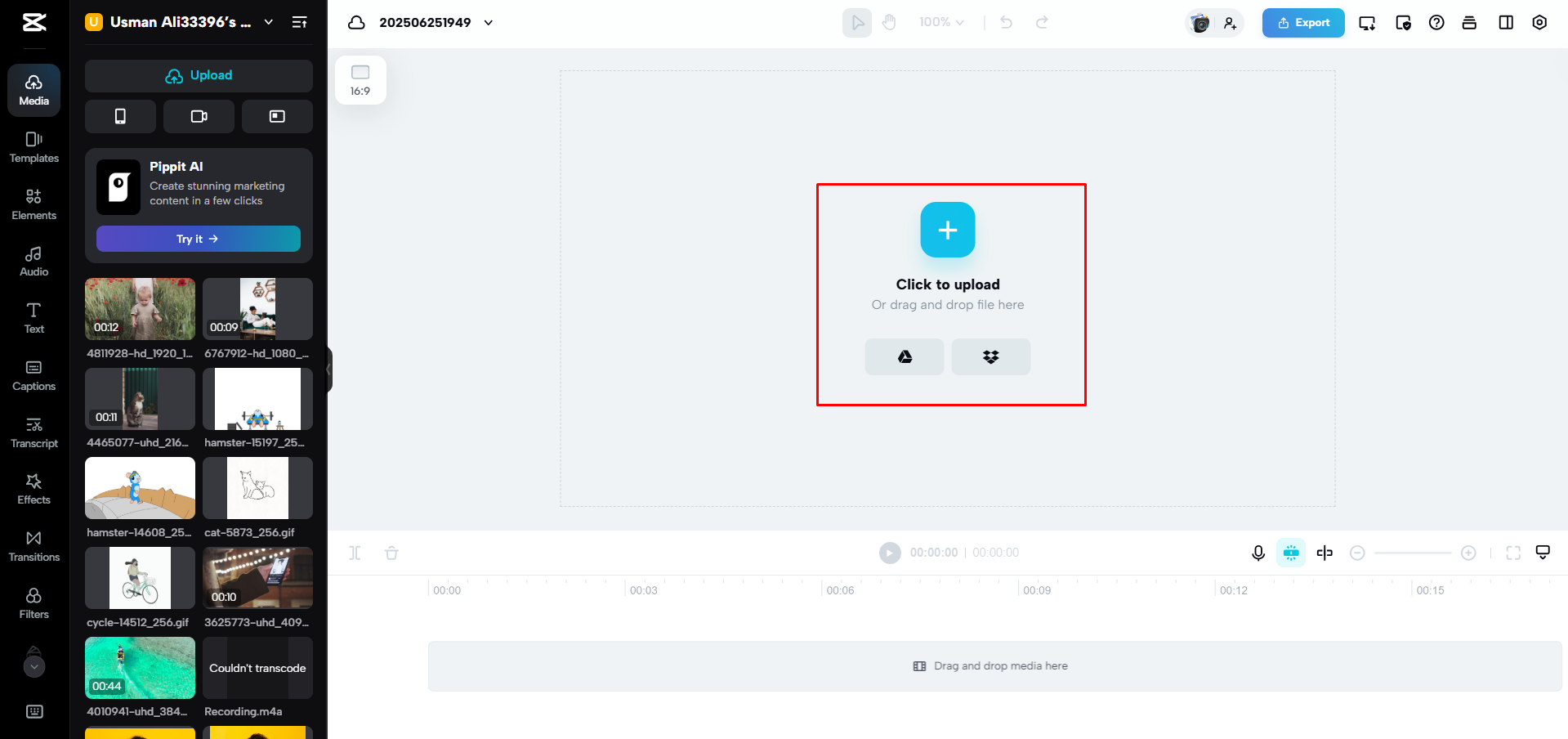Viewport: 1568px width, 739px height.
Task: Select the Recording.m4a failed transcode item
Action: (257, 668)
